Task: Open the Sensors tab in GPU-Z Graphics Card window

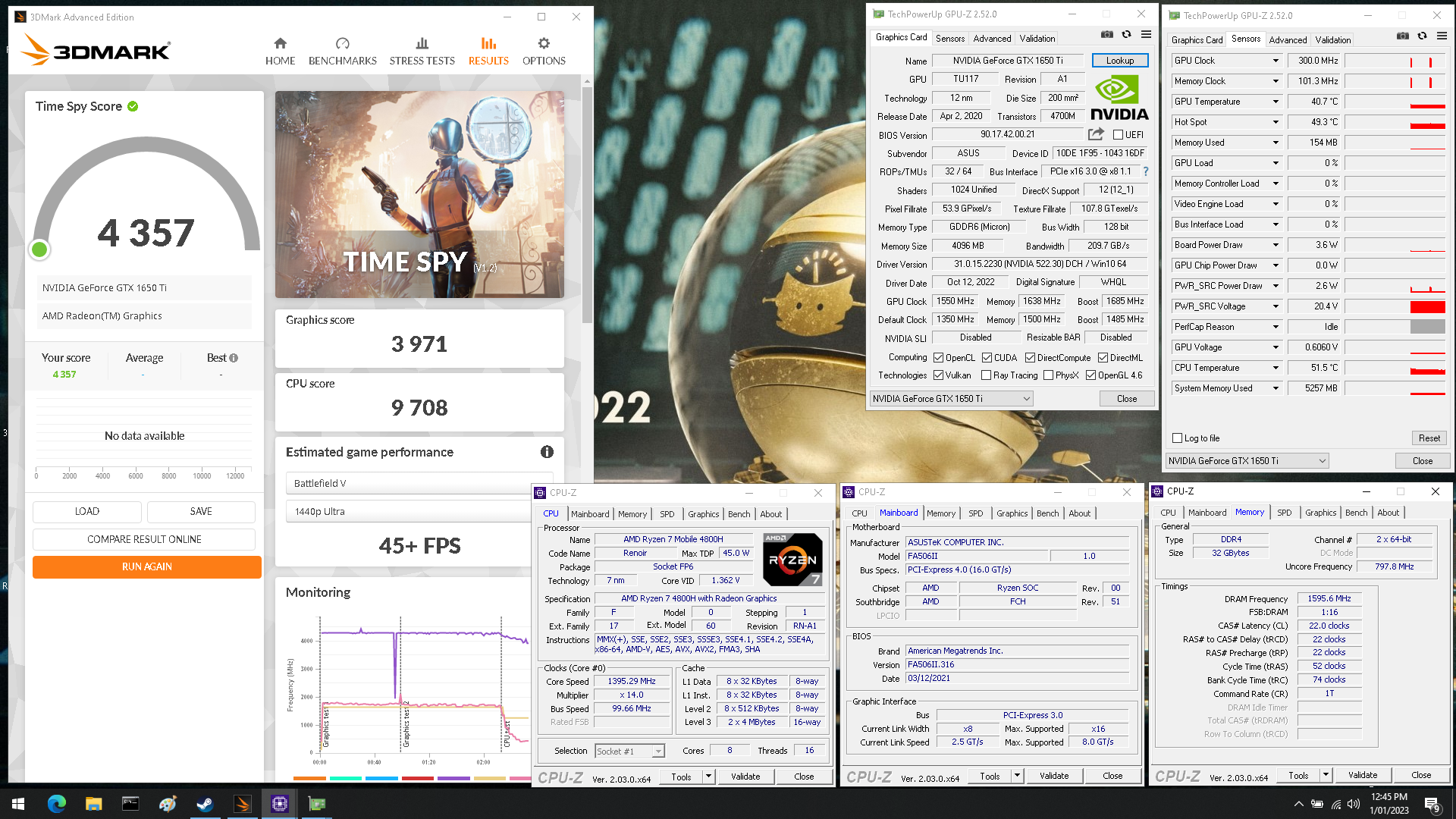Action: 950,39
